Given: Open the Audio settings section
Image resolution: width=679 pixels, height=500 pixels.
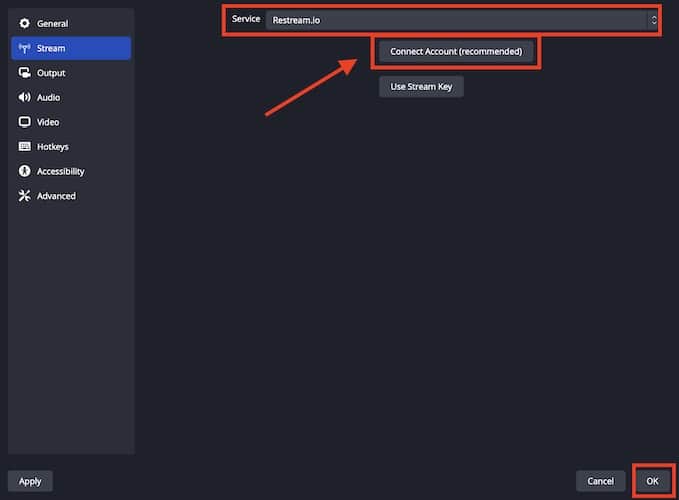Looking at the screenshot, I should pos(48,98).
